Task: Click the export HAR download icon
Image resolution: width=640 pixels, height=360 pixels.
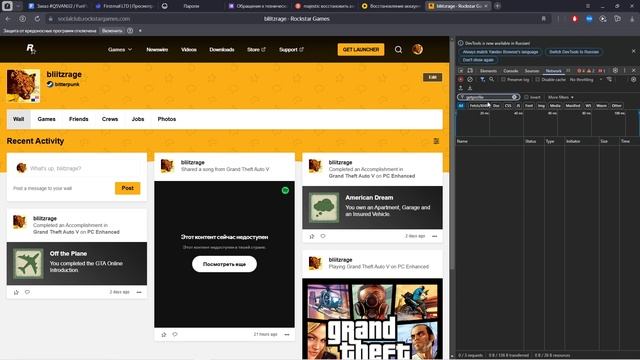Action: point(470,88)
